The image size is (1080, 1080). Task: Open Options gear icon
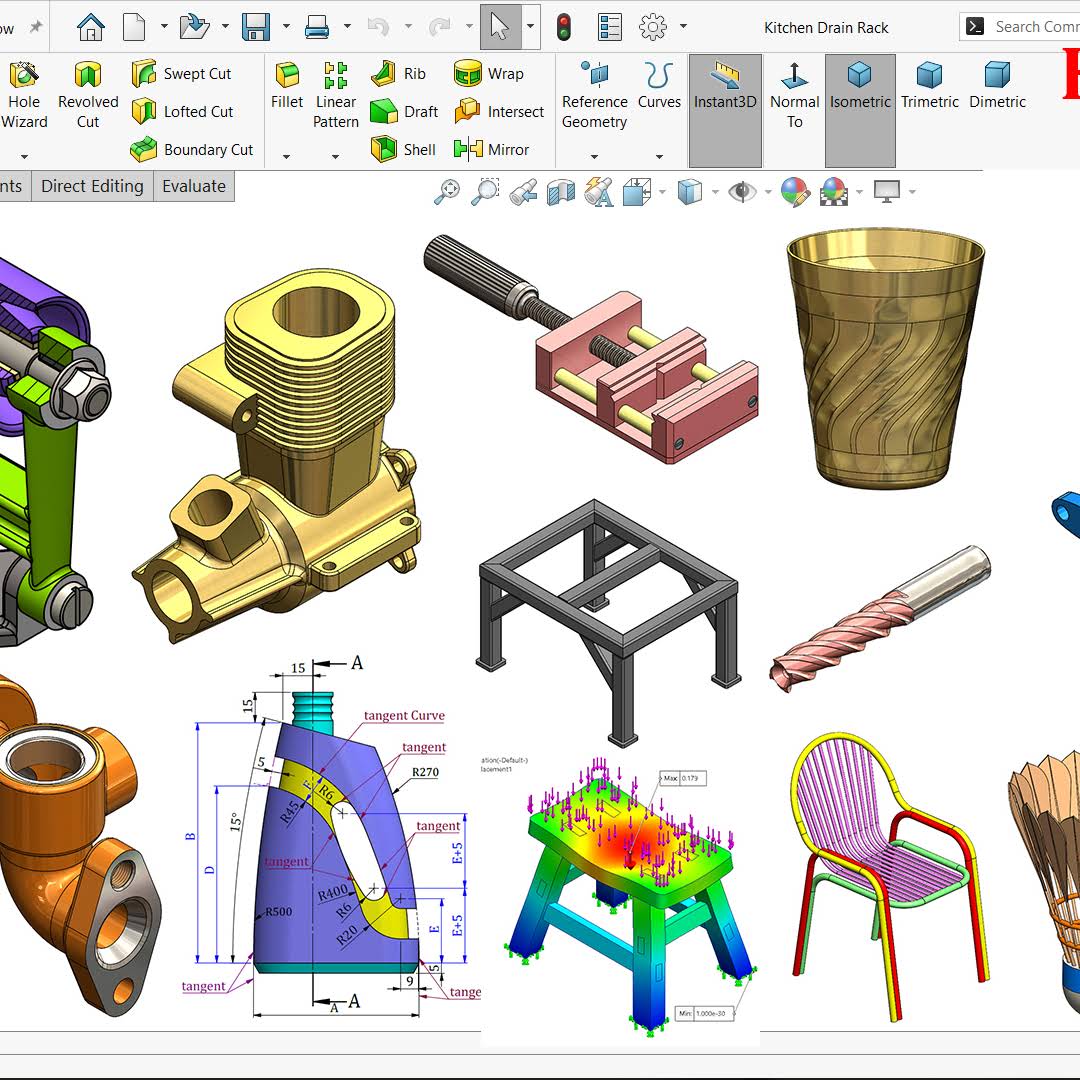tap(652, 28)
